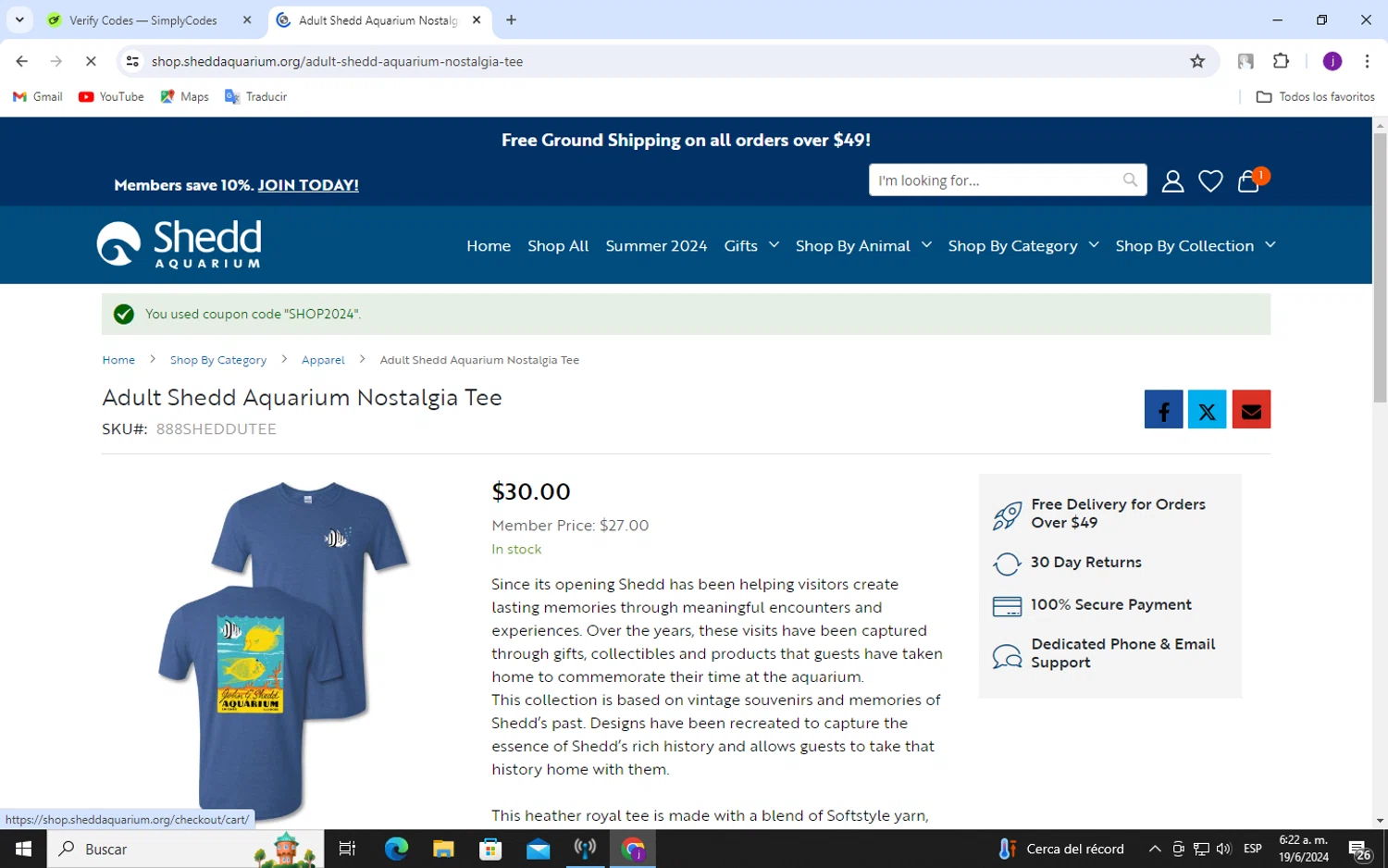Open the broadcast signal app in taskbar
The height and width of the screenshot is (868, 1388).
point(585,849)
